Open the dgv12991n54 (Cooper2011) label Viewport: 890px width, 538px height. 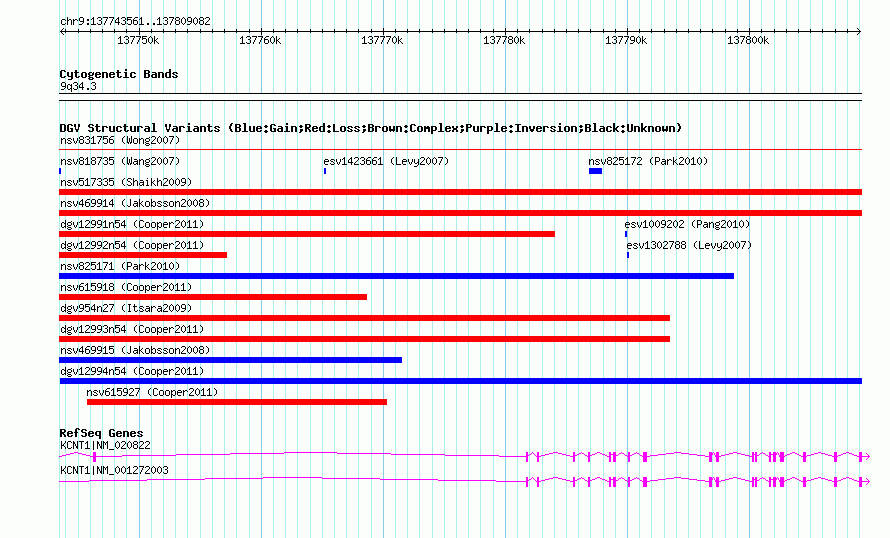click(x=132, y=224)
